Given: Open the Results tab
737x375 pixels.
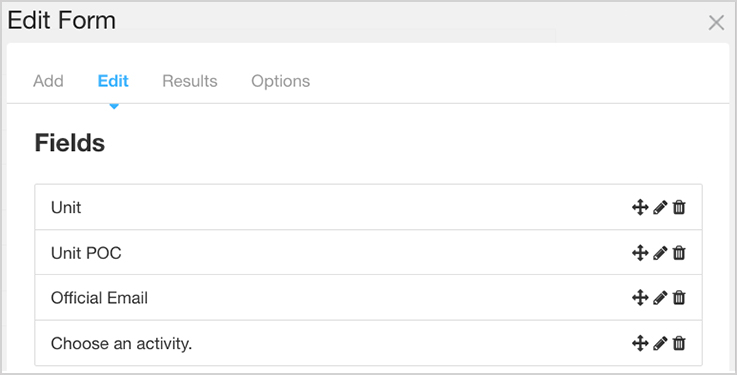Looking at the screenshot, I should pyautogui.click(x=190, y=81).
